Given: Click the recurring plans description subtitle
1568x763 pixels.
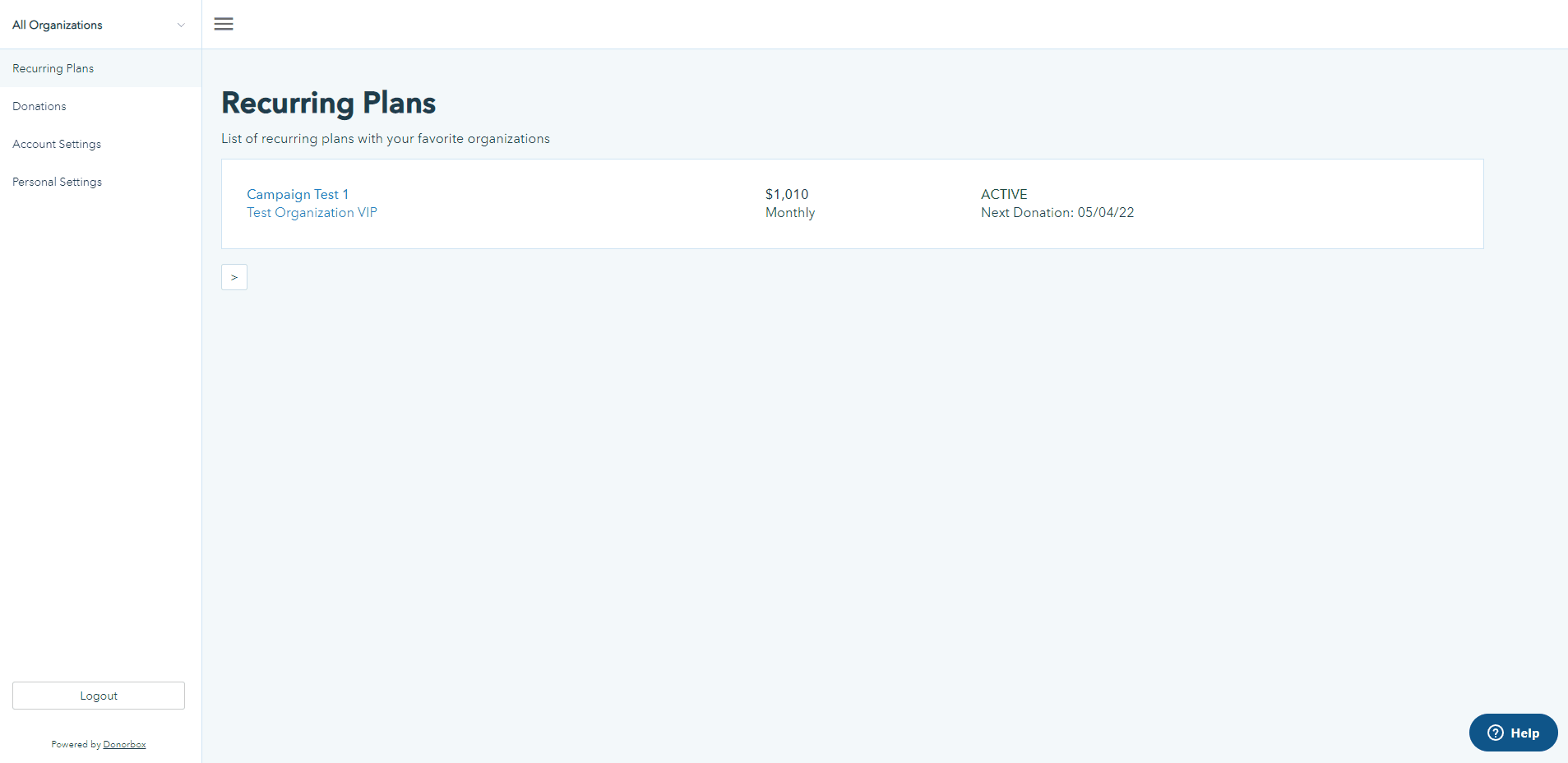Looking at the screenshot, I should [x=386, y=139].
